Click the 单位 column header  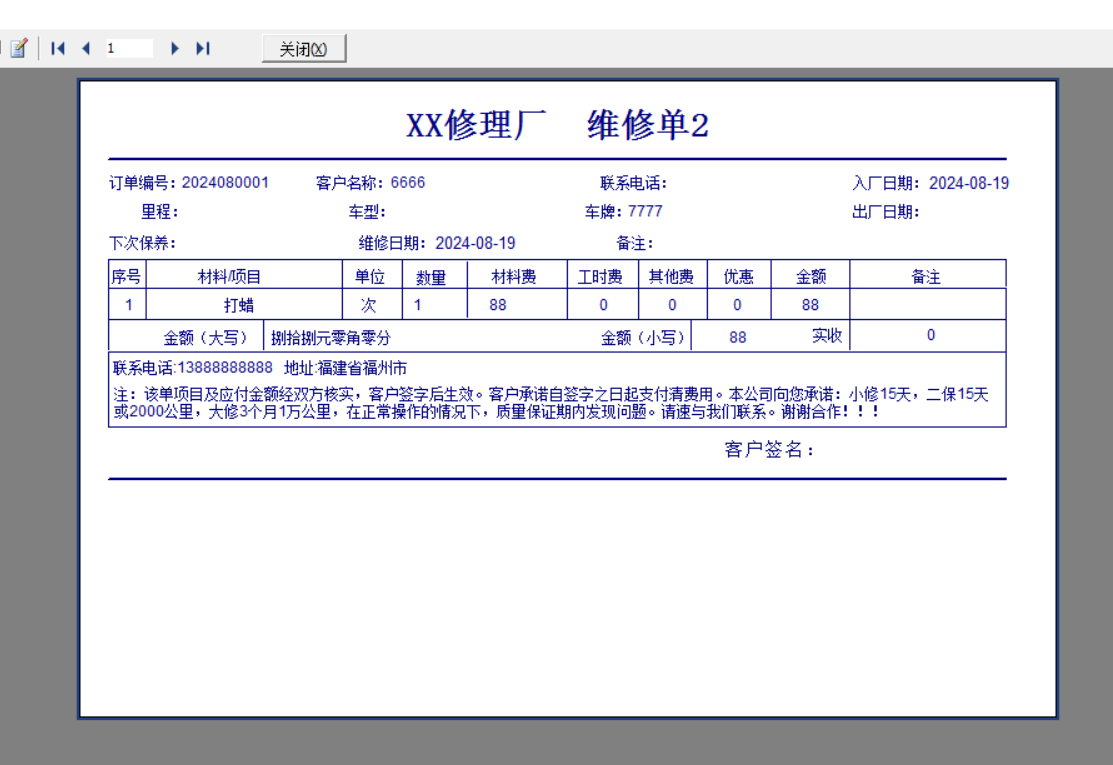point(370,276)
